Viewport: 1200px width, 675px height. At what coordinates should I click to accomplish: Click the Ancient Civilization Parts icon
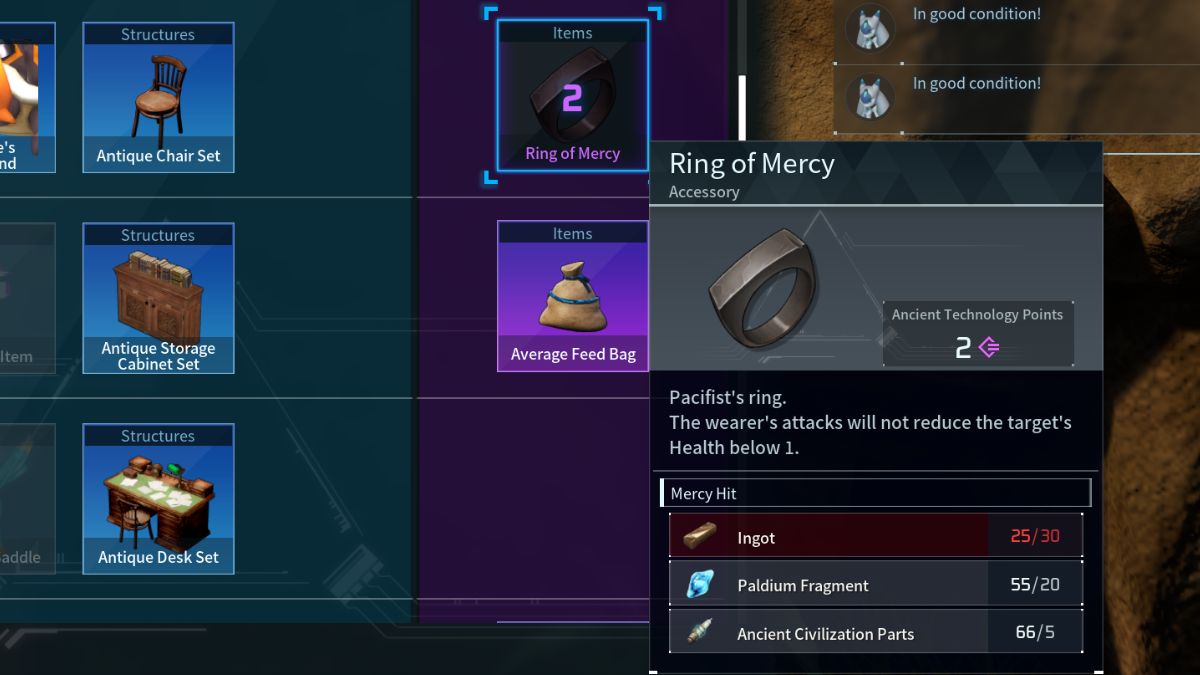700,633
